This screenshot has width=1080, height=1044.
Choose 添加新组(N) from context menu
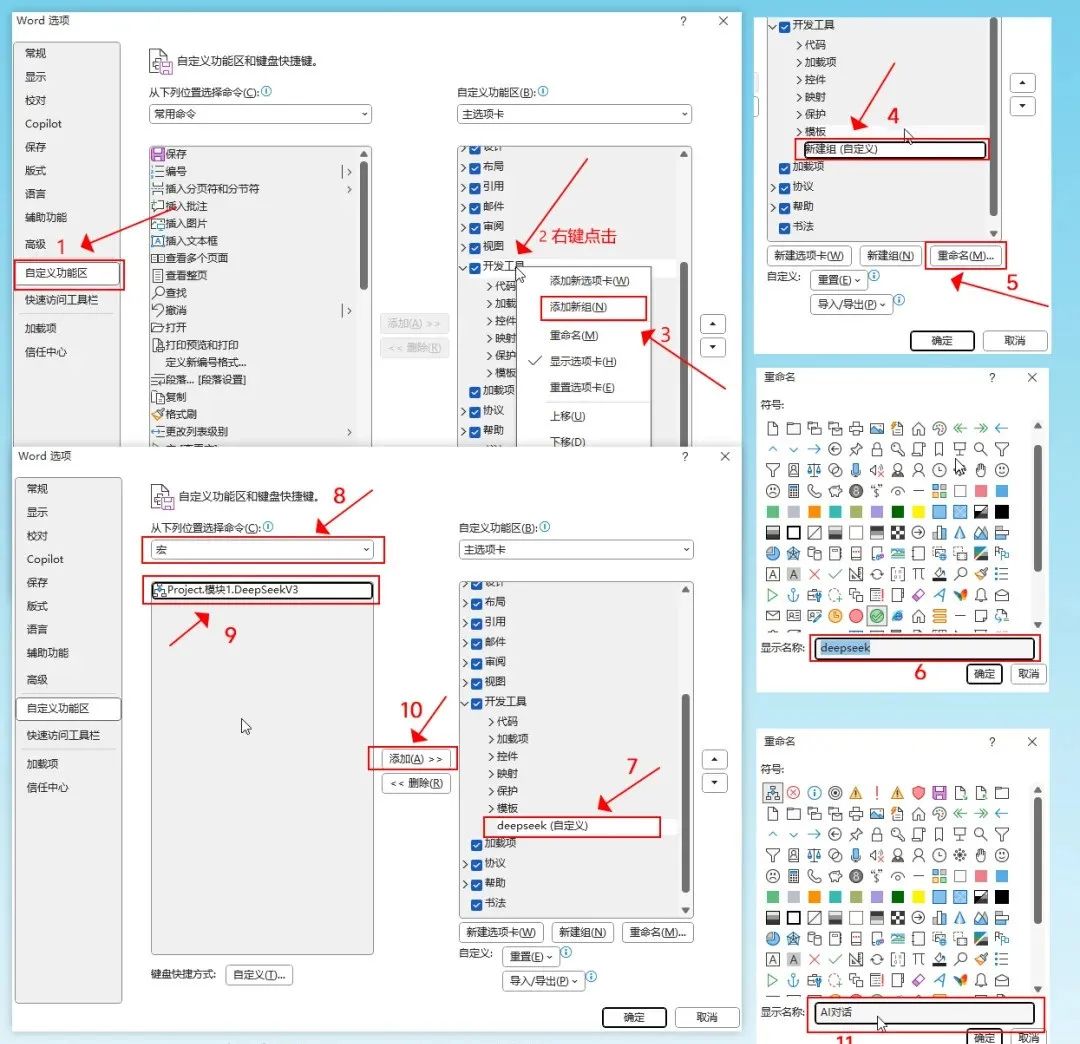click(x=578, y=307)
